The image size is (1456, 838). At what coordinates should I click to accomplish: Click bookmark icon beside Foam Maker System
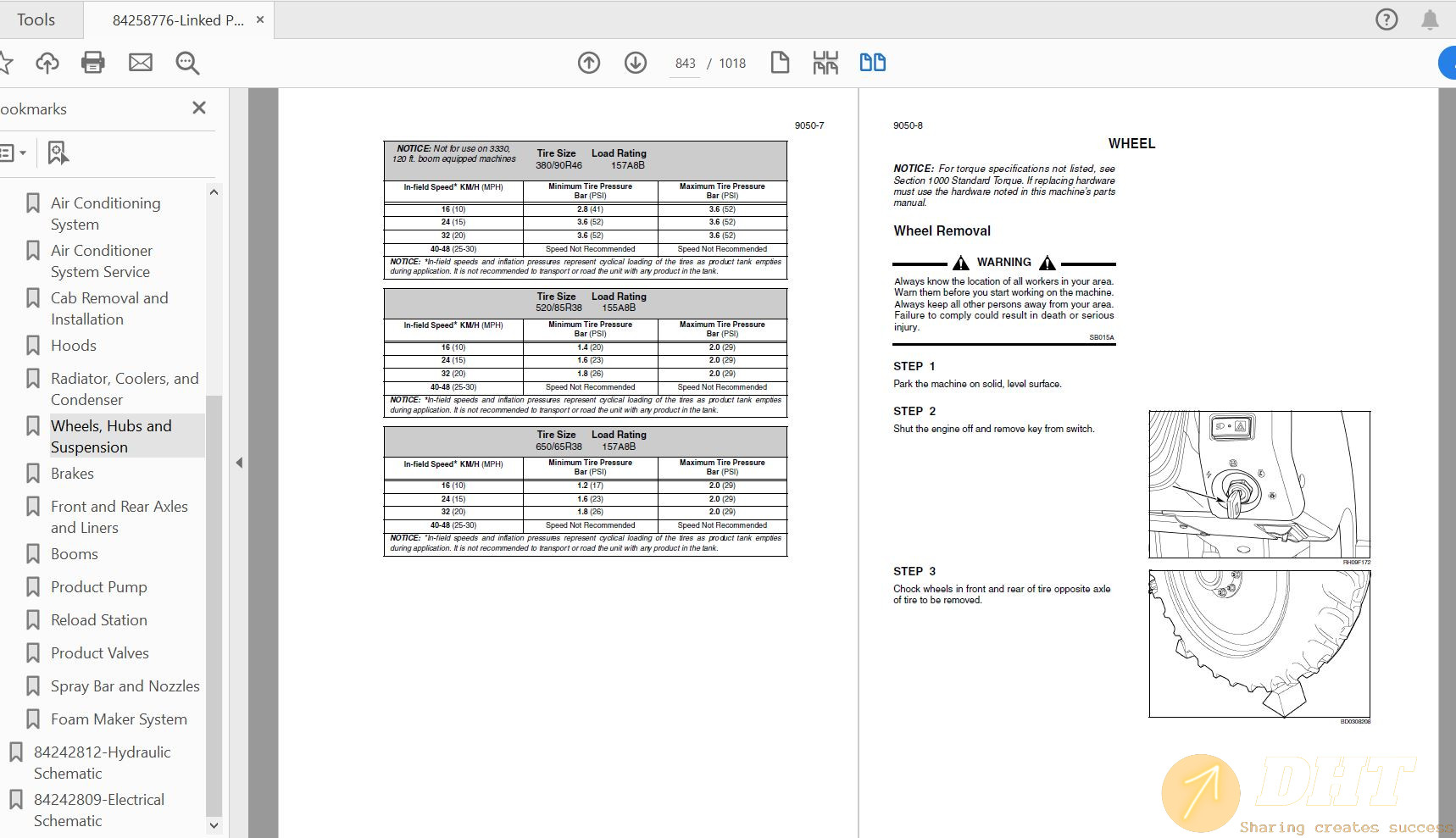(33, 719)
